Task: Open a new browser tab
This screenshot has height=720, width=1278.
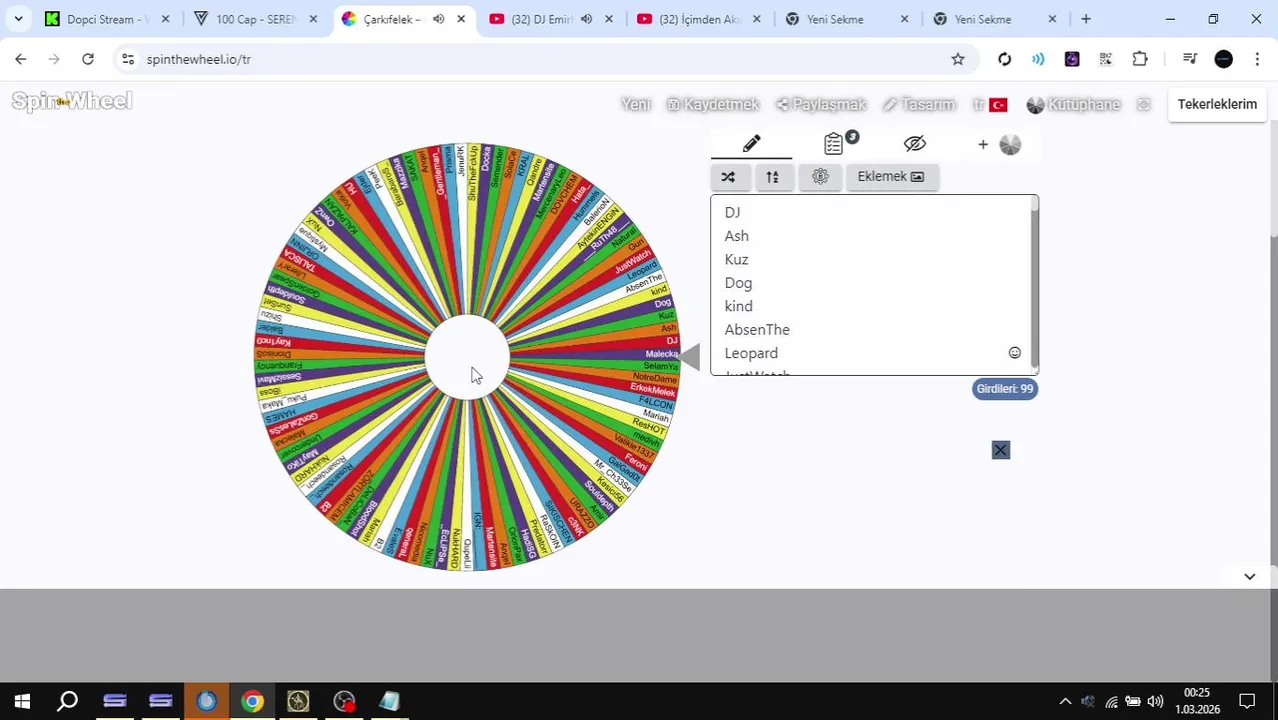Action: [1086, 19]
